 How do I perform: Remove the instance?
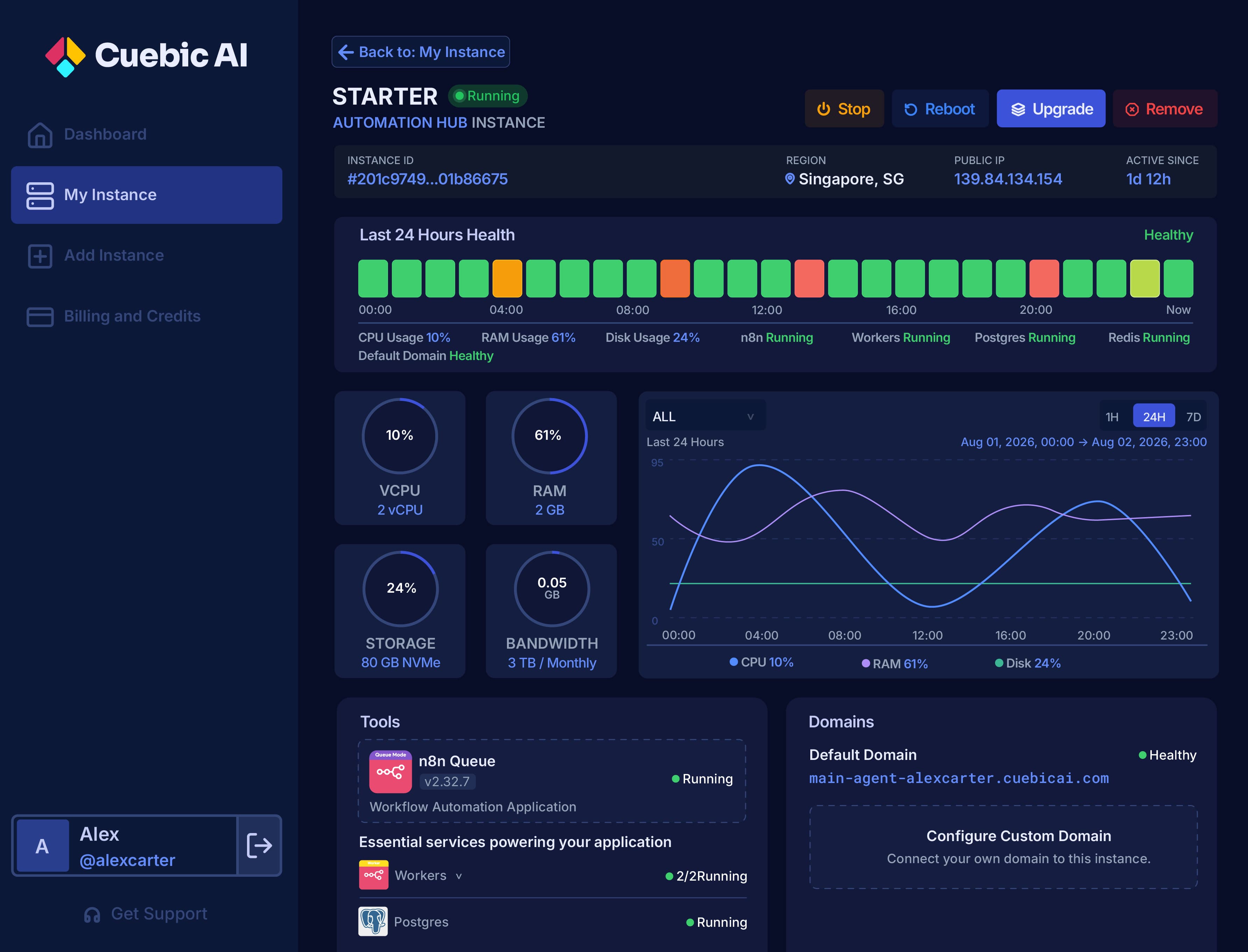click(x=1165, y=109)
